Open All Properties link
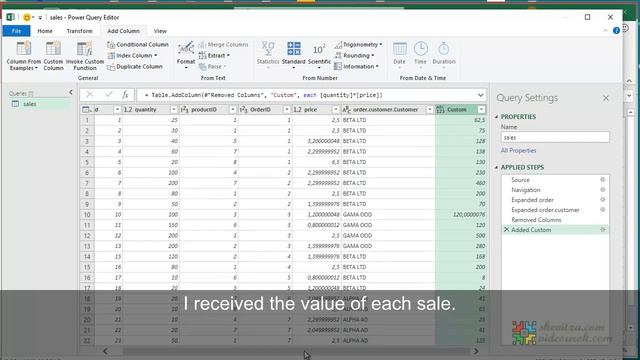Image resolution: width=640 pixels, height=360 pixels. [x=518, y=151]
